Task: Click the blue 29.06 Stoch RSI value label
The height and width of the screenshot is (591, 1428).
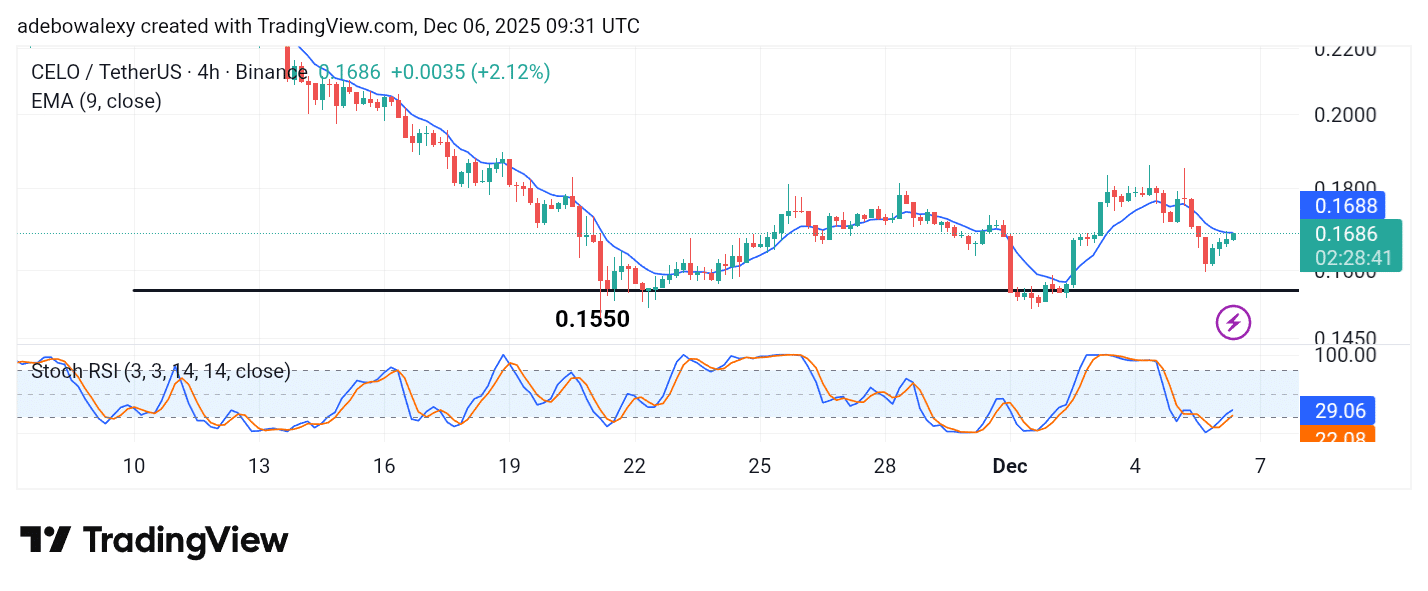Action: coord(1340,411)
